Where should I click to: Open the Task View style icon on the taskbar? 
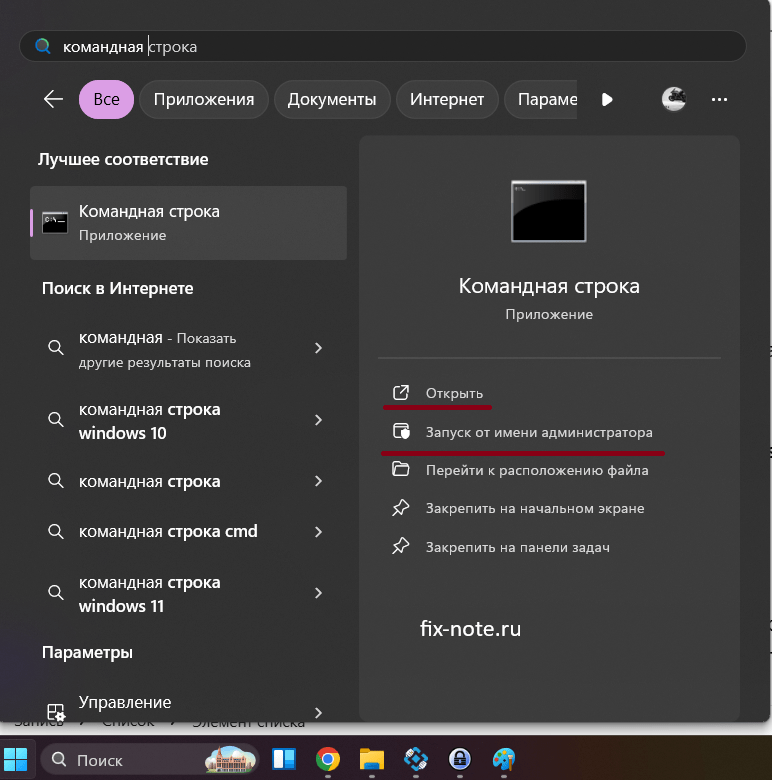pos(284,760)
